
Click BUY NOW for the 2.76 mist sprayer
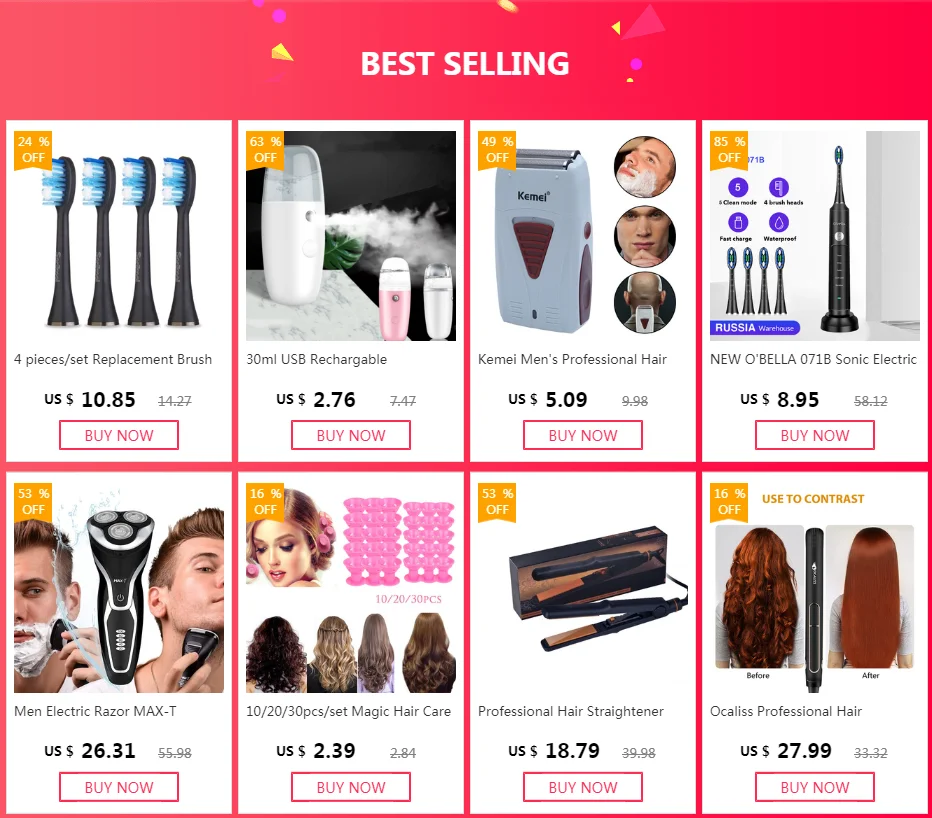(x=351, y=435)
